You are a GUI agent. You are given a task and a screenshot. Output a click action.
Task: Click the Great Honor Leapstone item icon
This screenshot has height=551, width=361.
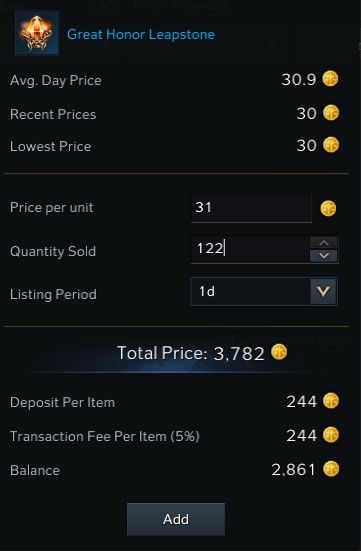tap(37, 33)
